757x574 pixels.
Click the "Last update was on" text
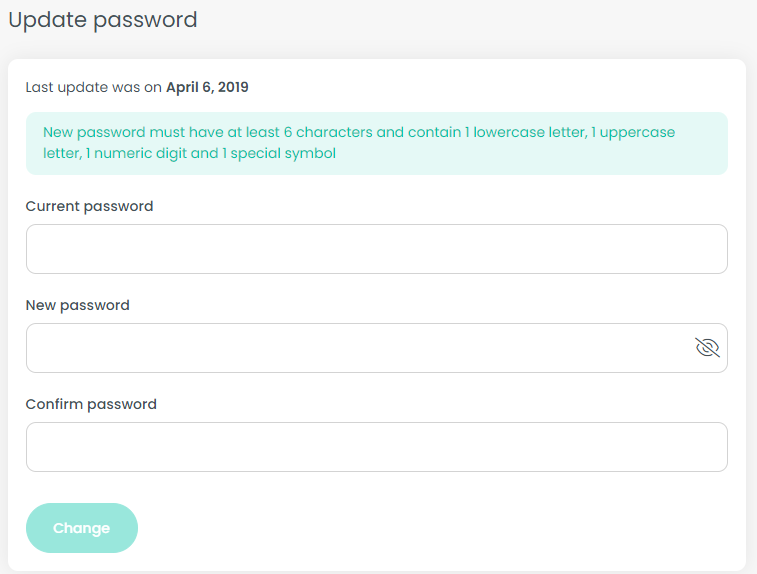coord(94,87)
